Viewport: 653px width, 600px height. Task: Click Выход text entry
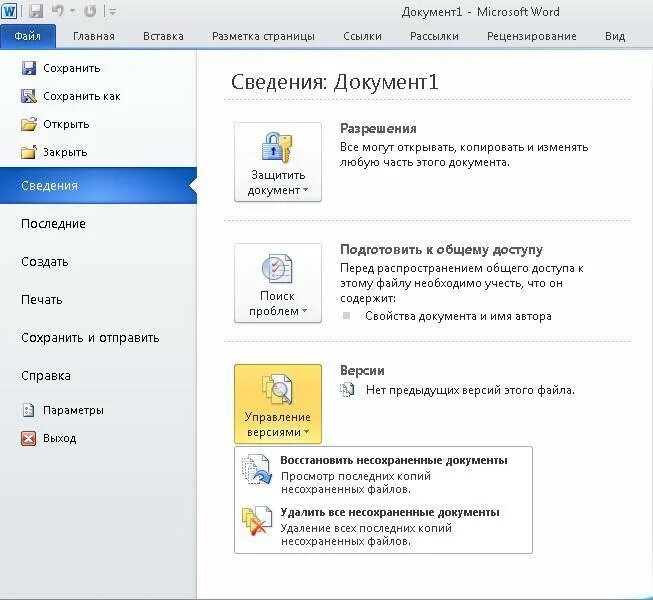coord(60,438)
